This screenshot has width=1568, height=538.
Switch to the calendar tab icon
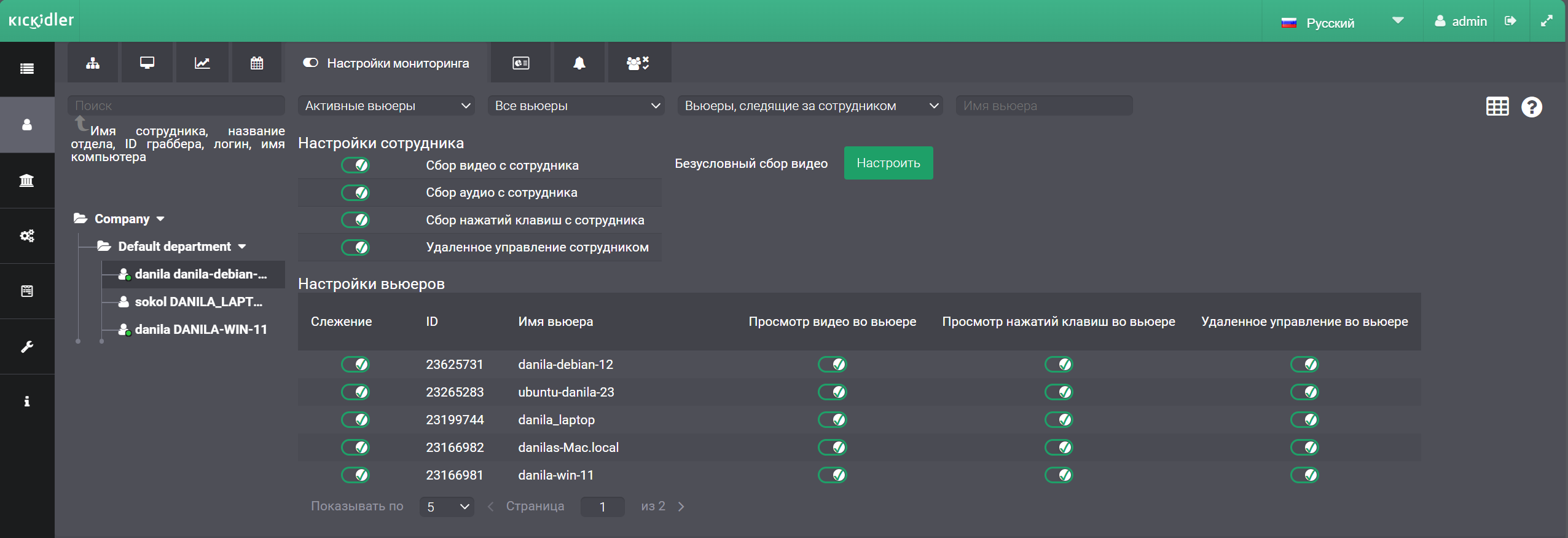click(x=257, y=63)
